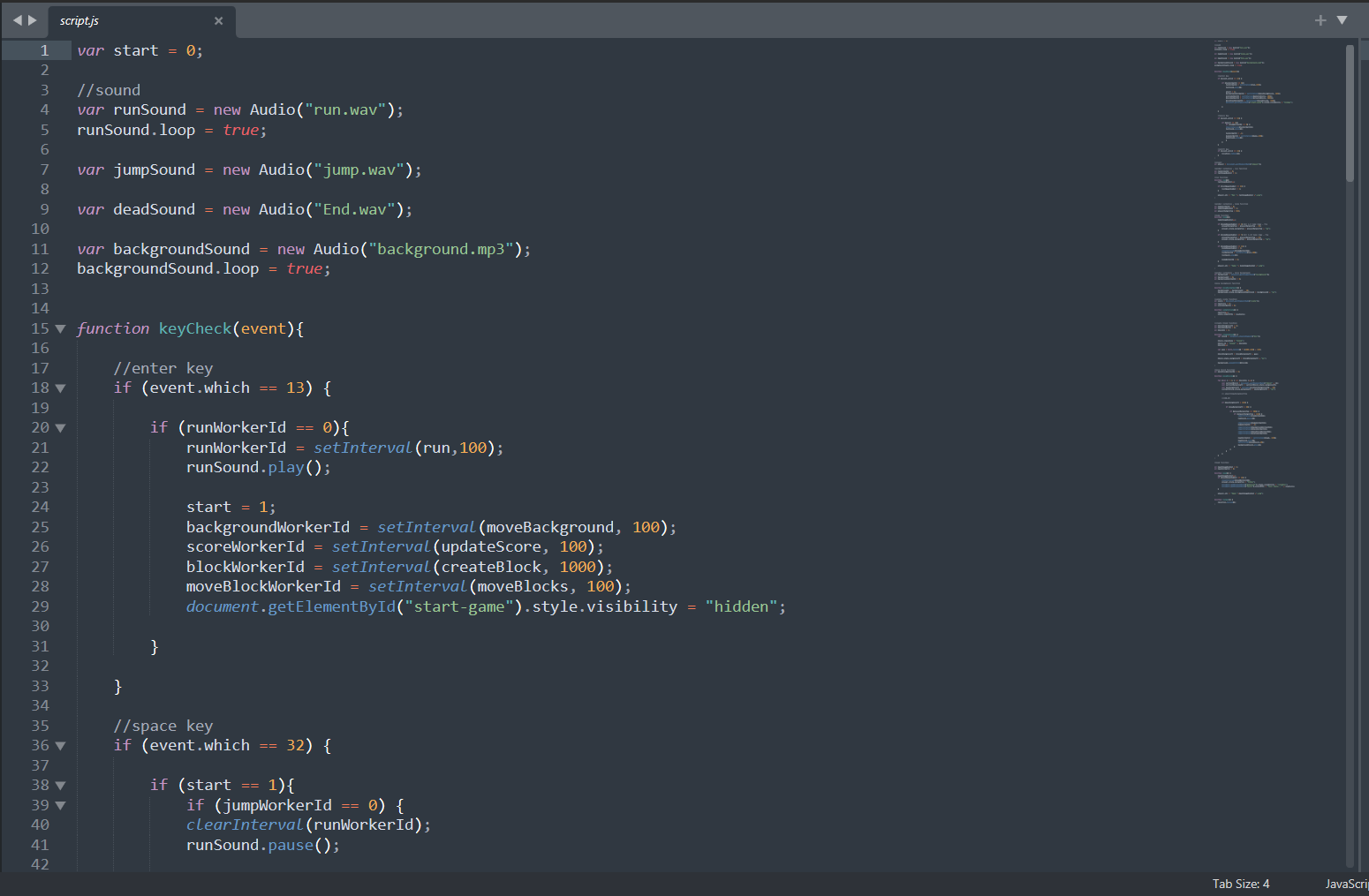Click the //space key comment
Screen dimensions: 1369x896
[163, 726]
